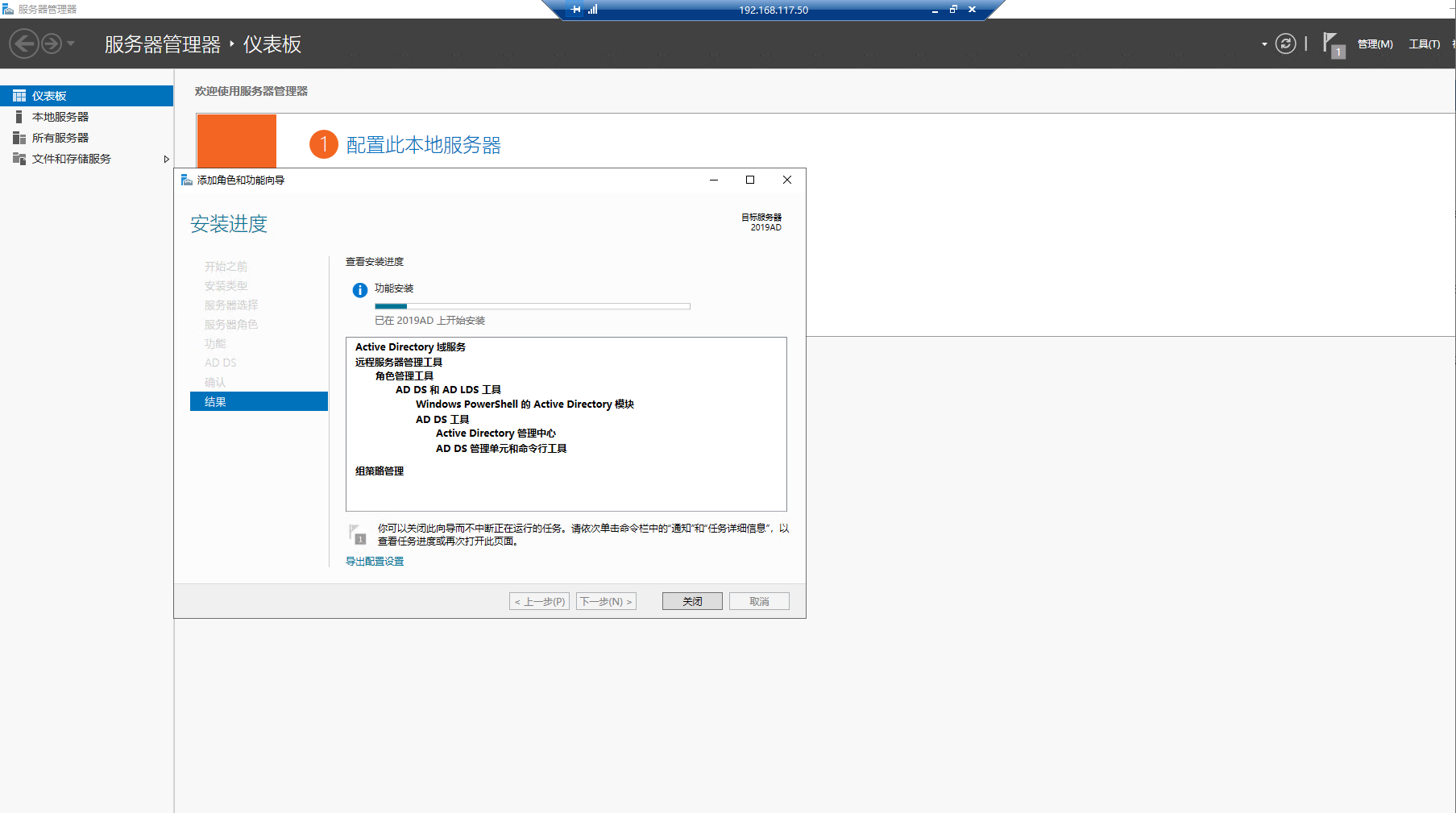Click the back navigation arrow
Image resolution: width=1456 pixels, height=813 pixels.
coord(24,44)
